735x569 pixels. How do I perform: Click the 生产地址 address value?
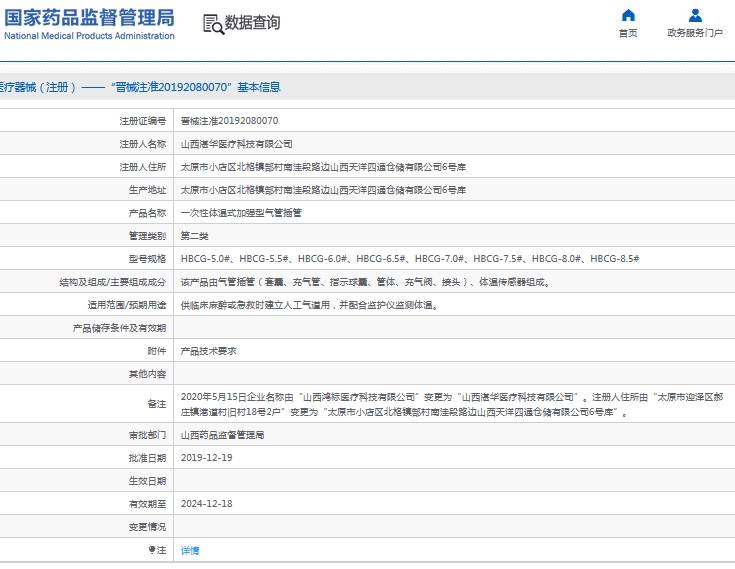click(323, 190)
